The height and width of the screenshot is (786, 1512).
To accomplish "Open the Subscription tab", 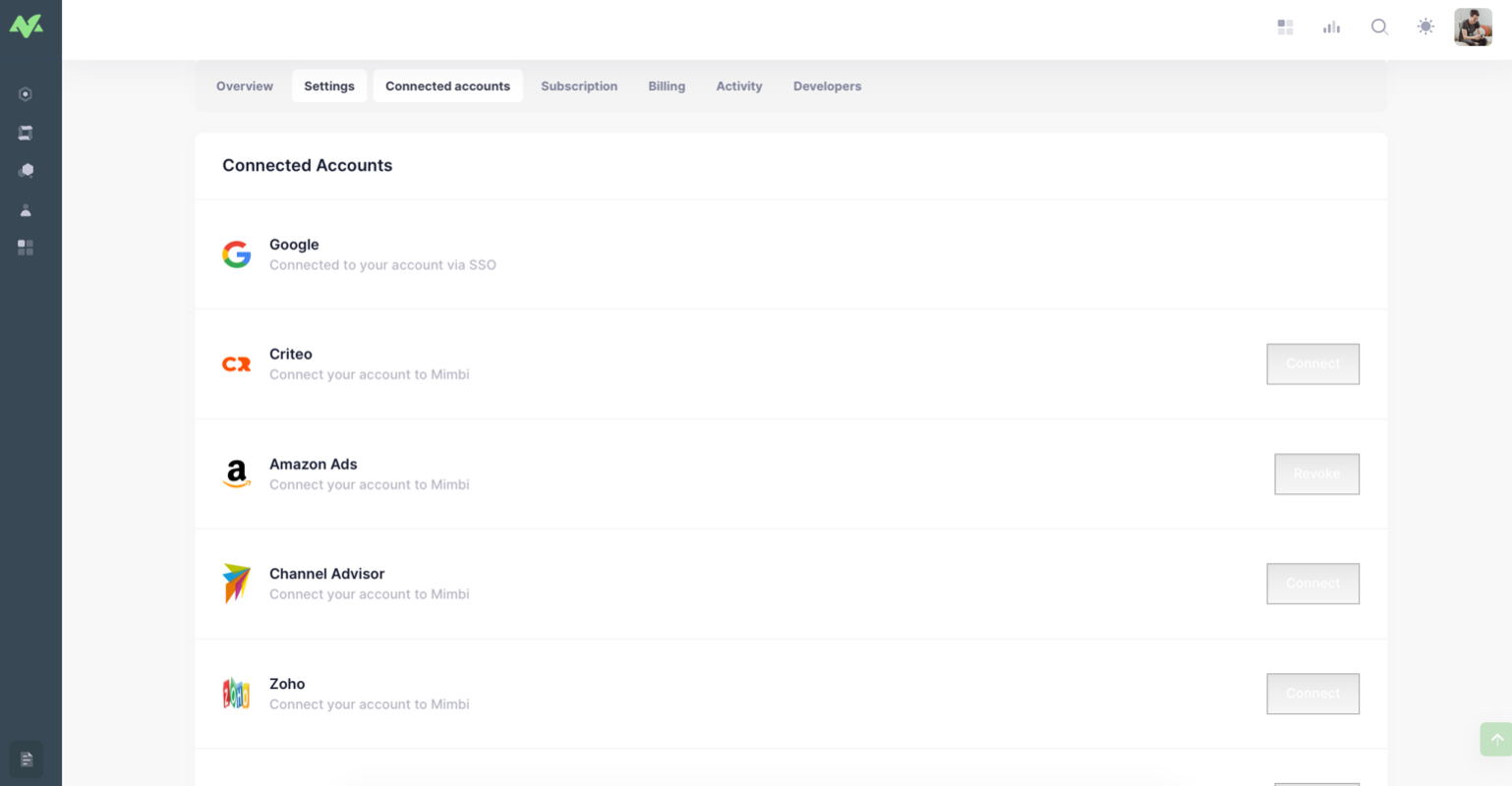I will pyautogui.click(x=579, y=85).
